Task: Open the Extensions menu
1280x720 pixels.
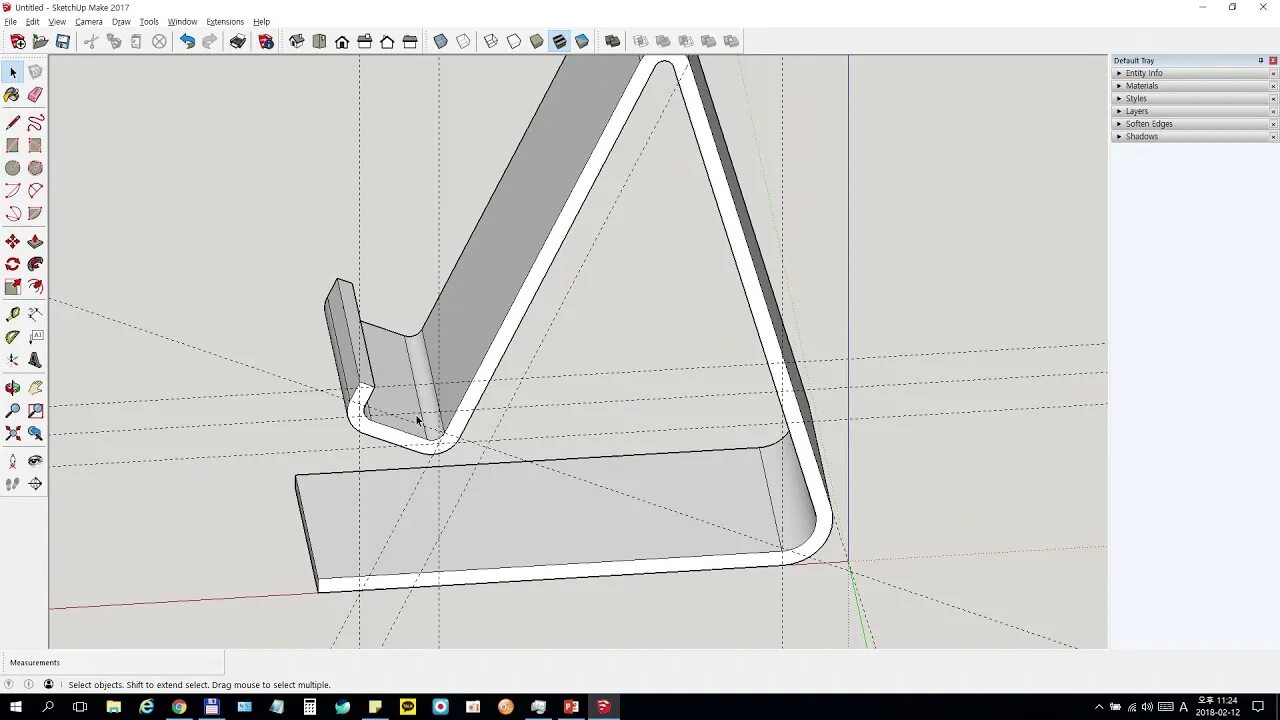Action: pos(225,22)
